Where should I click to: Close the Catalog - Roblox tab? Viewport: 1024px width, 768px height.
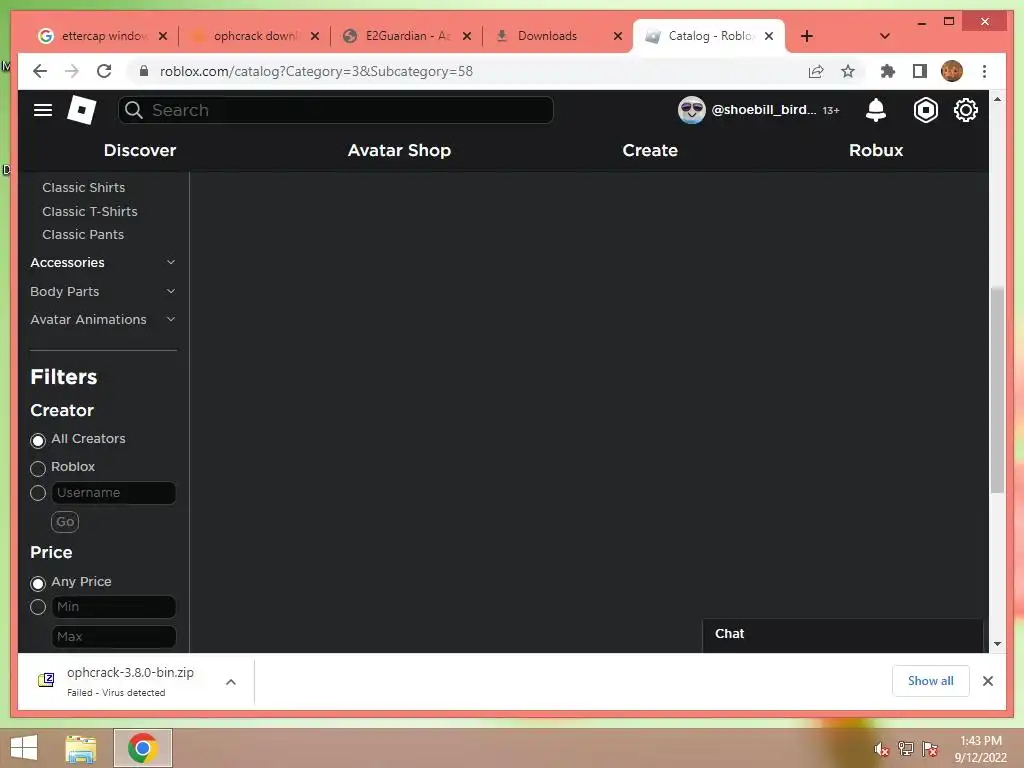[769, 36]
